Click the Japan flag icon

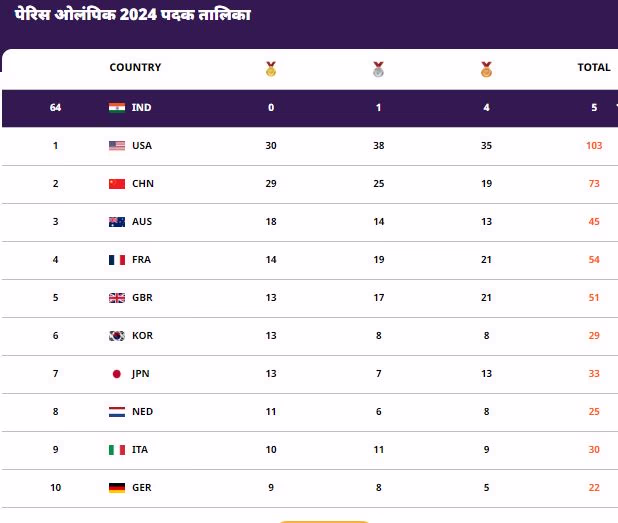116,374
